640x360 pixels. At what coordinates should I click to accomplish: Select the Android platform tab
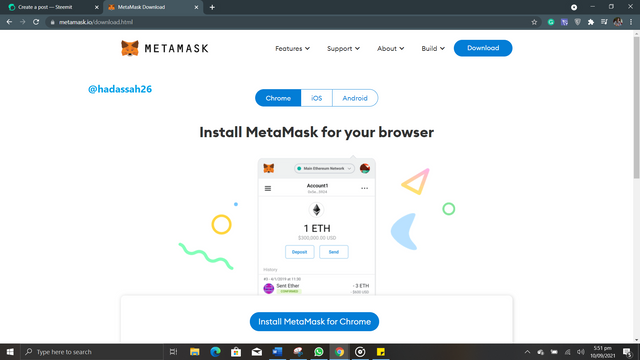pos(355,98)
